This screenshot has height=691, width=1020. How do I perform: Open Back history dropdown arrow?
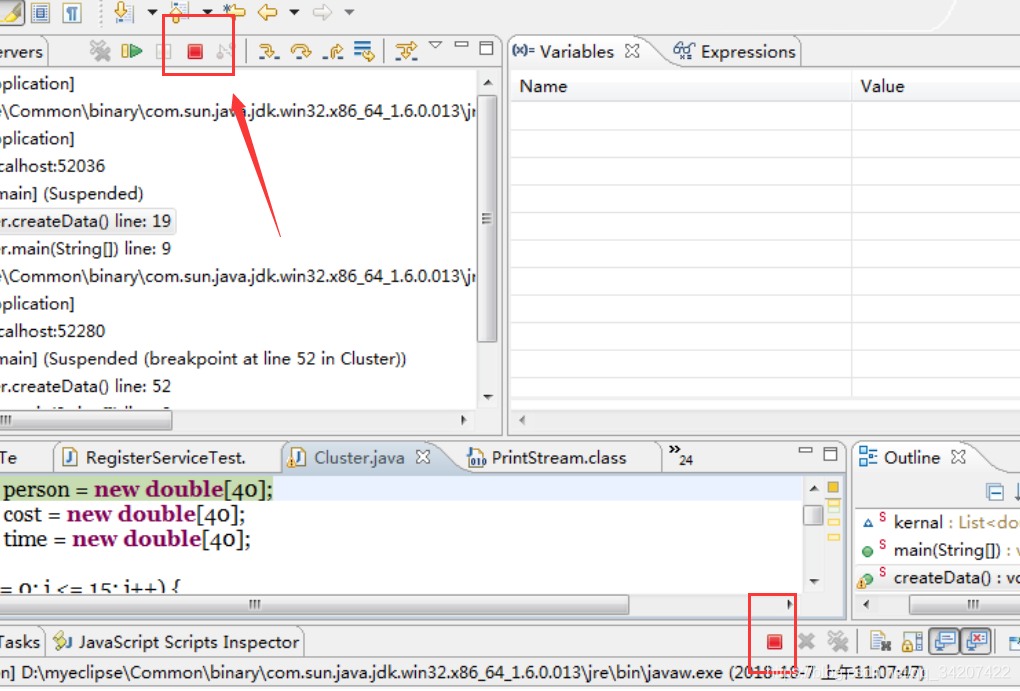[x=294, y=12]
